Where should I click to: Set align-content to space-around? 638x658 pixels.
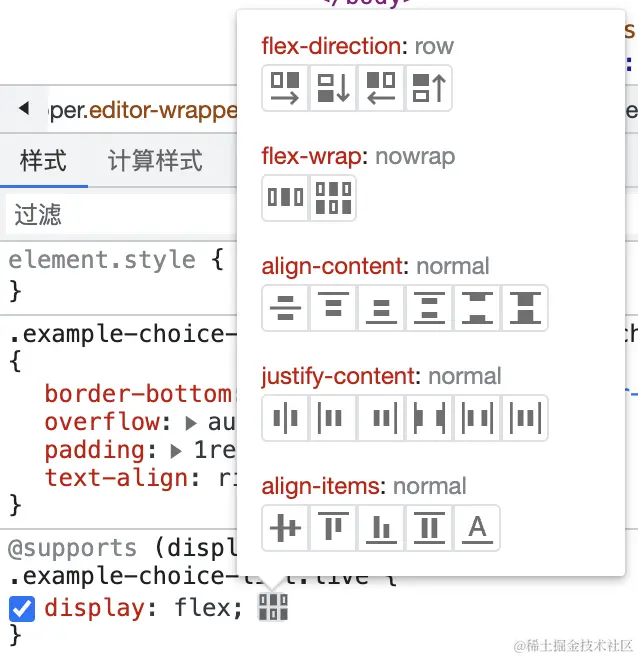pyautogui.click(x=429, y=308)
